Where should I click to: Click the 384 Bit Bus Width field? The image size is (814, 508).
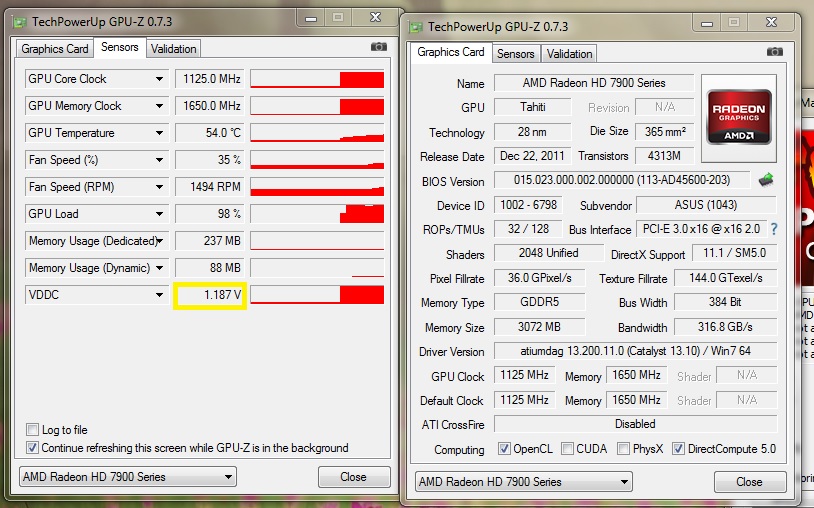tap(725, 301)
